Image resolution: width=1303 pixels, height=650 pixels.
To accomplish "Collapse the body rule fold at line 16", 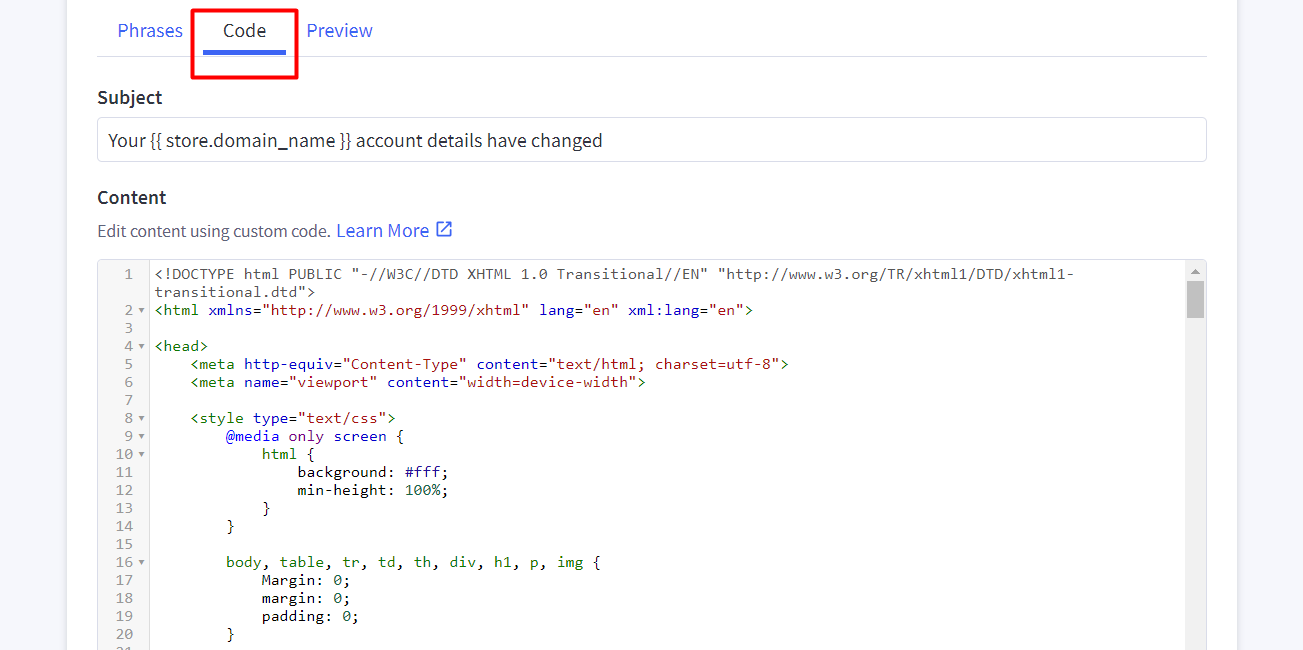I will click(142, 563).
